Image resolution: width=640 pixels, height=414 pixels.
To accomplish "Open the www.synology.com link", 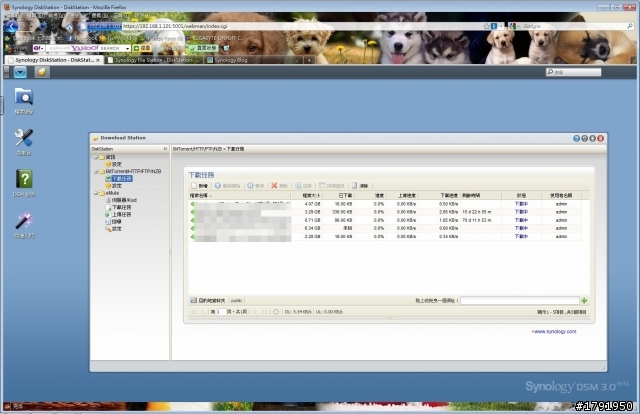I will 554,332.
